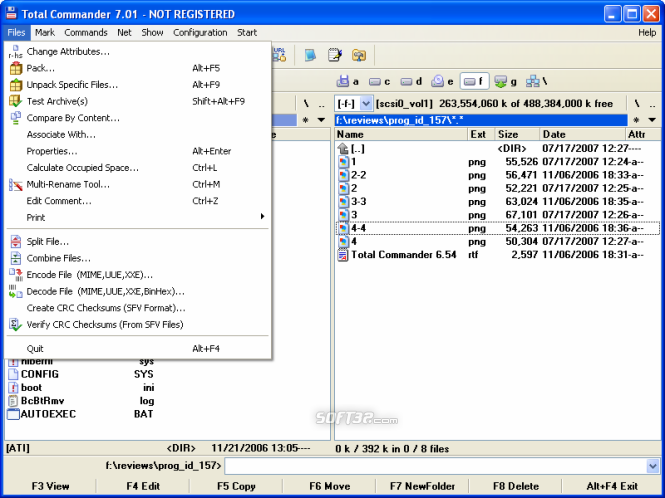Click Edit Comment menu item
Image resolution: width=665 pixels, height=498 pixels.
(x=138, y=201)
